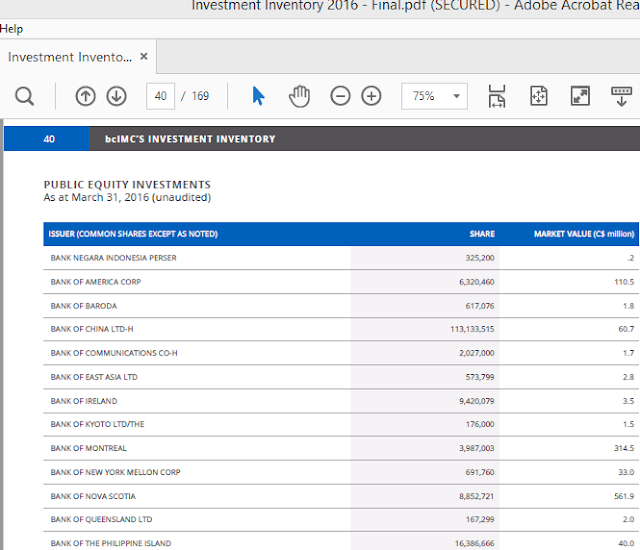
Task: Click BANK OF KYOTO LTD/THE issuer
Action: (x=98, y=424)
